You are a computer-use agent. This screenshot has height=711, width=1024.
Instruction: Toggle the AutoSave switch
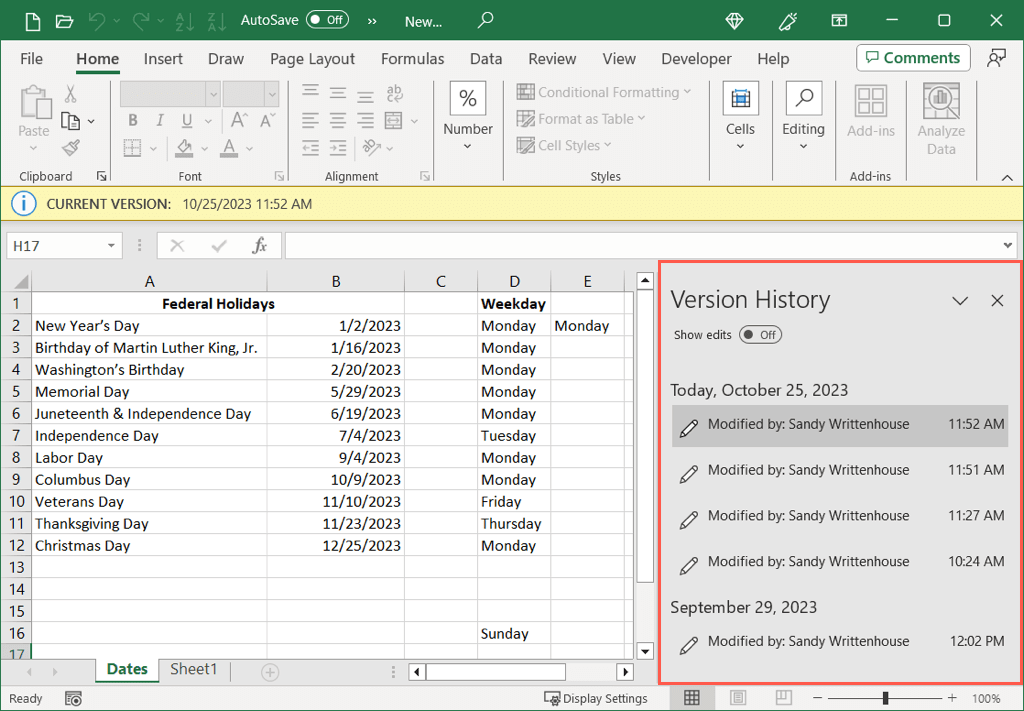click(327, 20)
